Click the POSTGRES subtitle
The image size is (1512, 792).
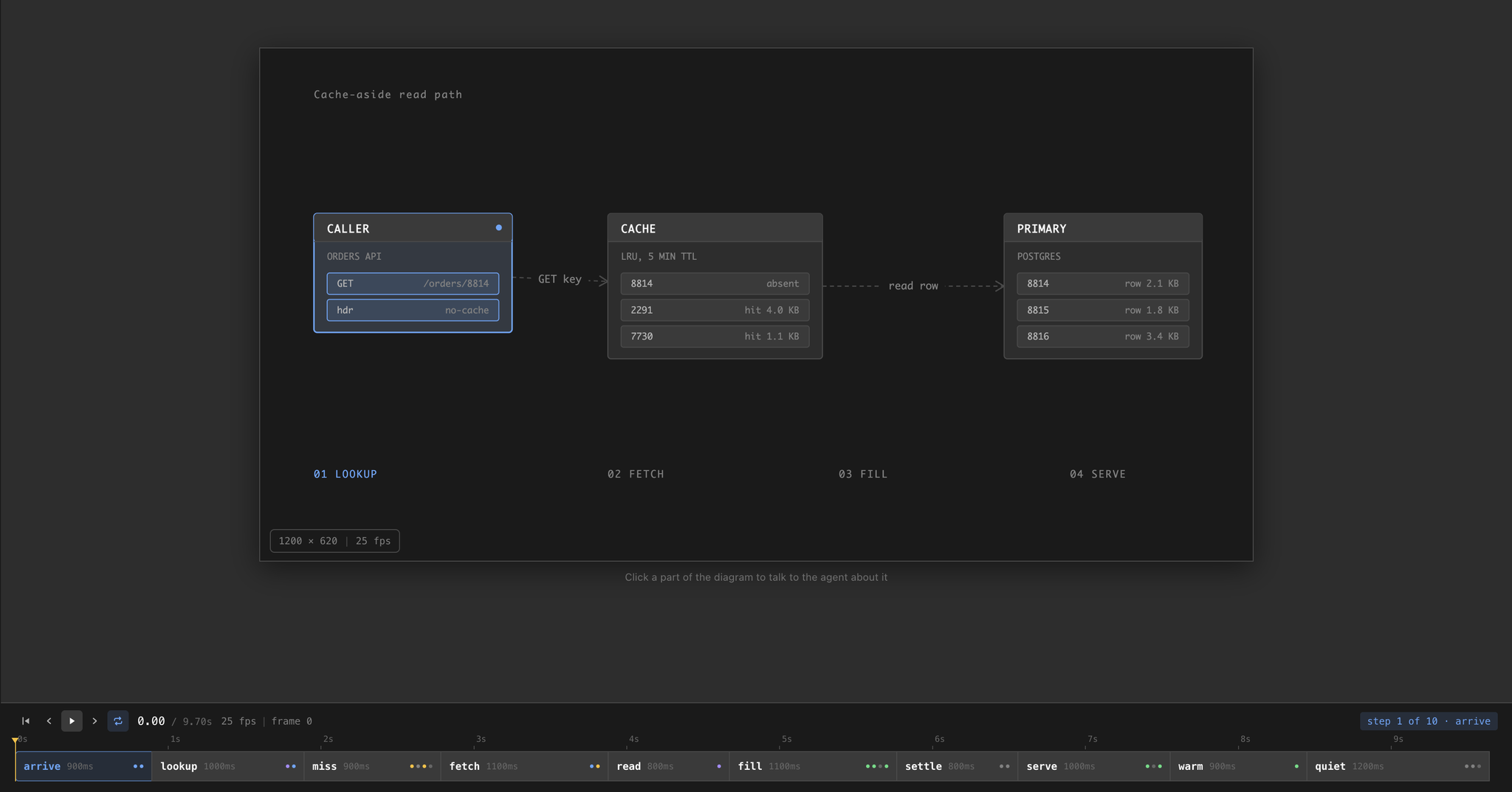pos(1039,256)
